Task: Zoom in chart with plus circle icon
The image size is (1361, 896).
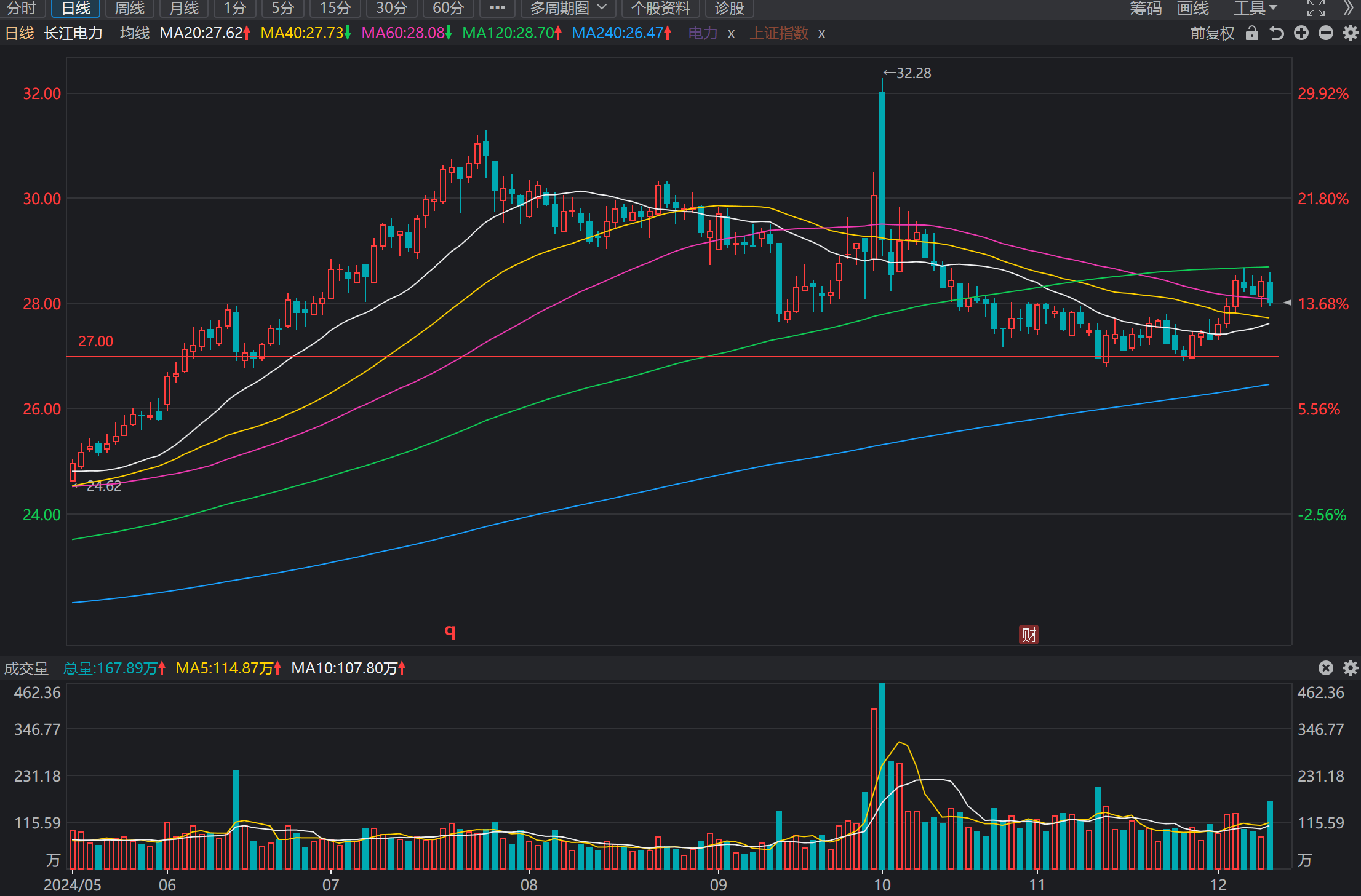Action: point(1301,33)
